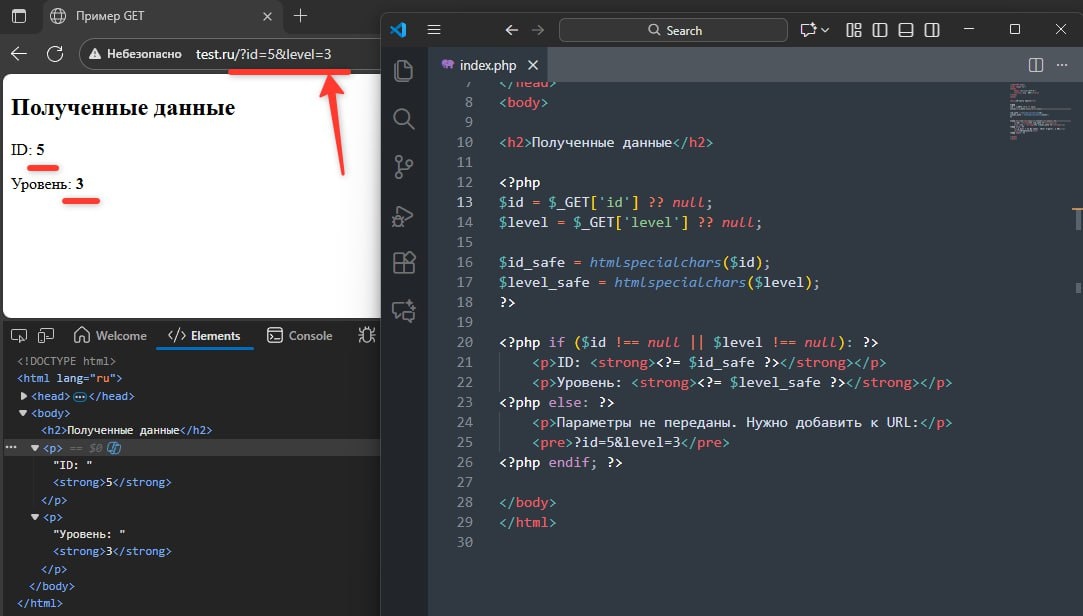Select the html lang="ru" DOM node
Screen dimensions: 1083x616
pos(69,378)
